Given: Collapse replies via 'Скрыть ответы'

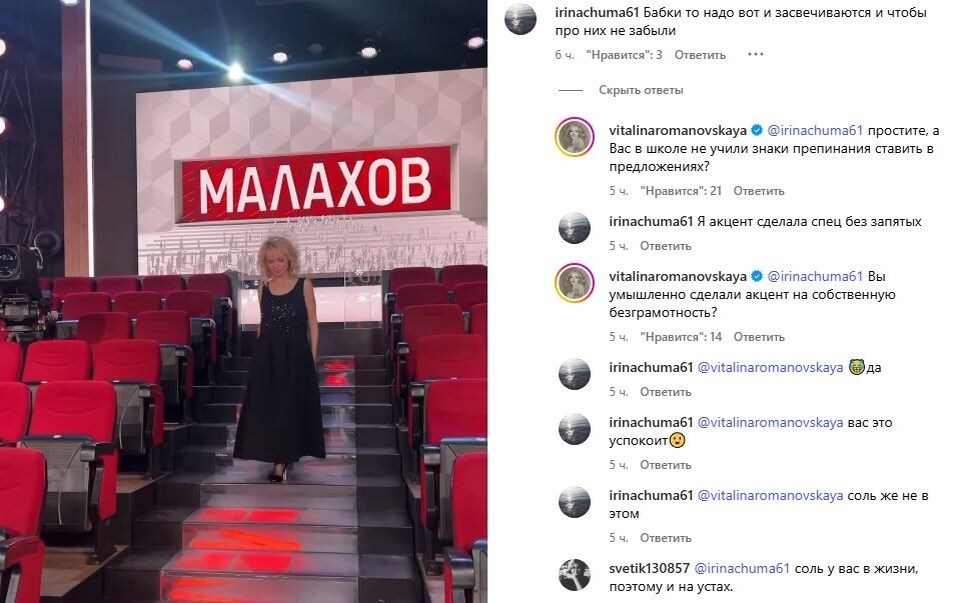Looking at the screenshot, I should (x=641, y=90).
